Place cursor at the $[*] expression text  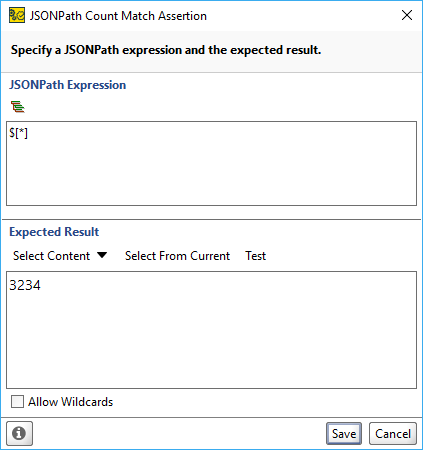tap(19, 133)
